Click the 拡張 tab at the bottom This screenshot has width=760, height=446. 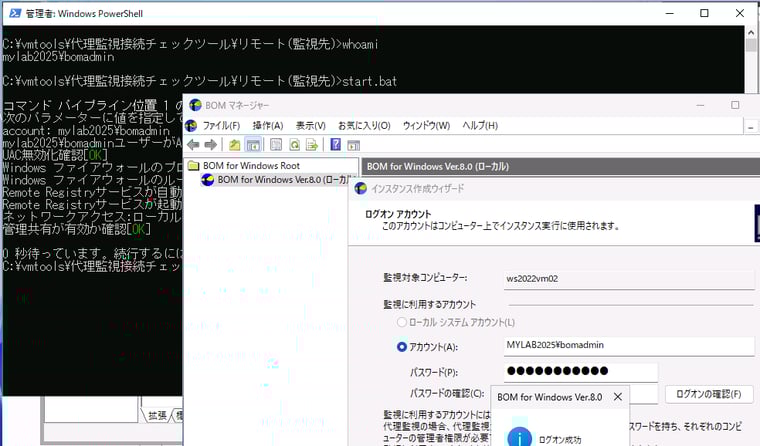click(x=158, y=415)
